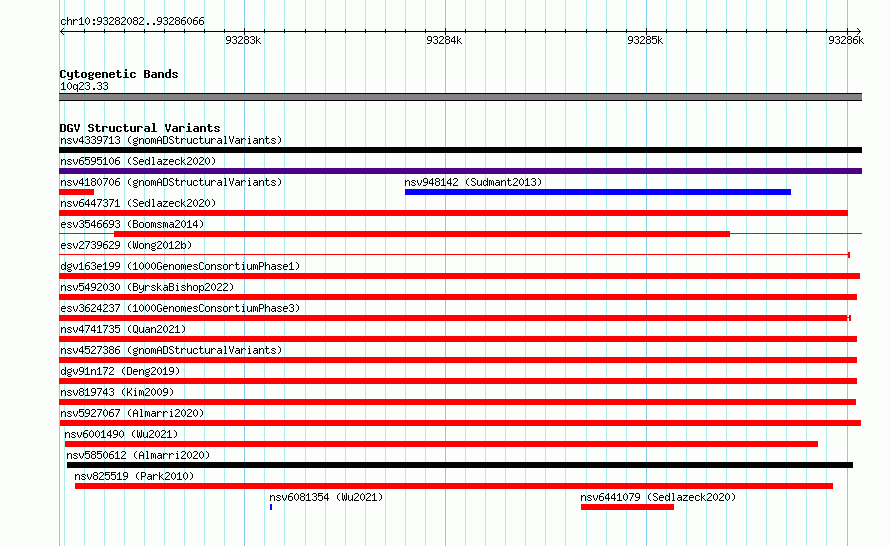Image resolution: width=890 pixels, height=546 pixels.
Task: Click the nsv6447371 (Sedlazeck2020) label
Action: point(138,203)
